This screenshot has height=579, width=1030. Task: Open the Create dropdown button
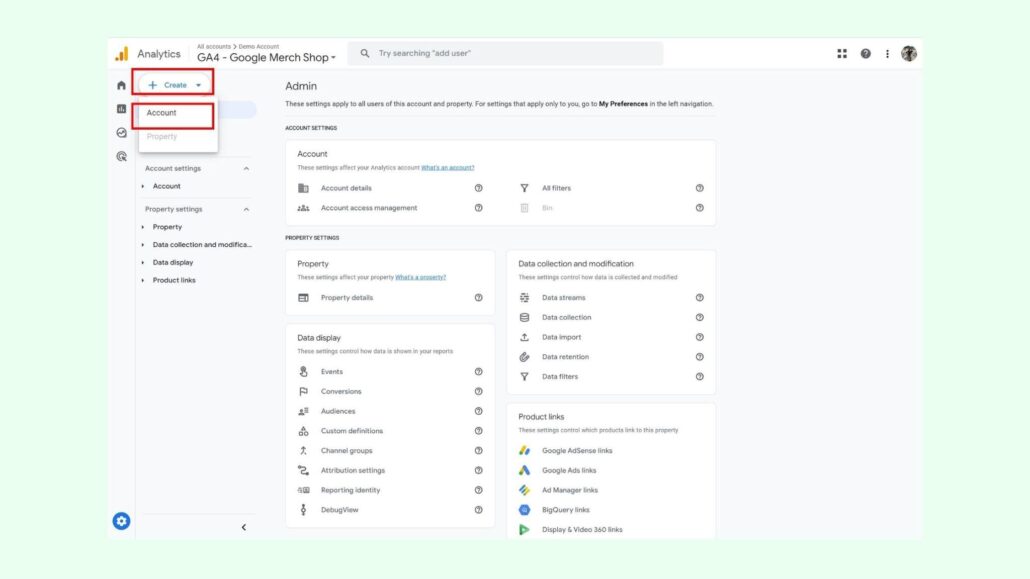coord(174,85)
